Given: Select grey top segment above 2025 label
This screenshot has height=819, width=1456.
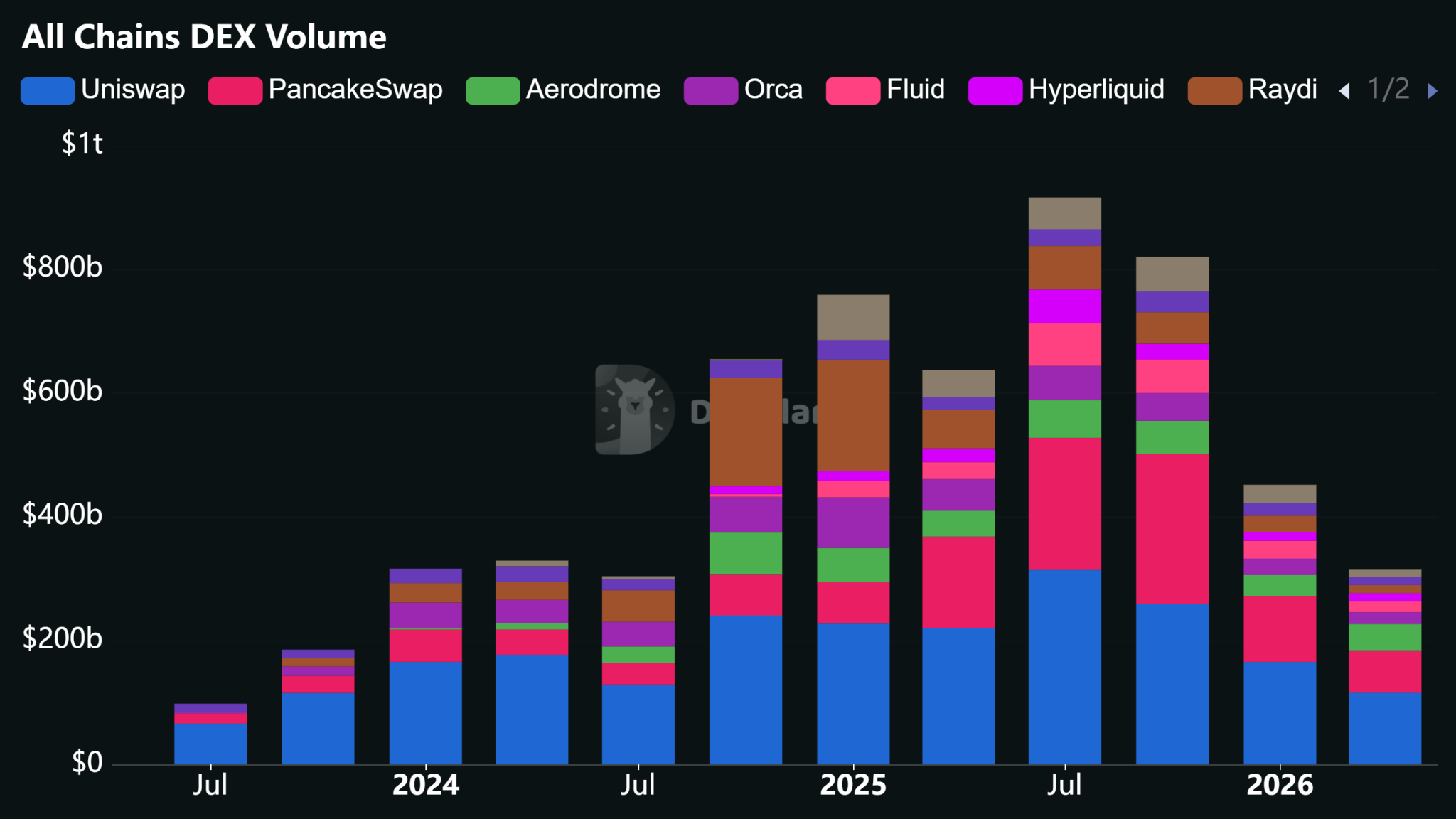Looking at the screenshot, I should pos(853,317).
